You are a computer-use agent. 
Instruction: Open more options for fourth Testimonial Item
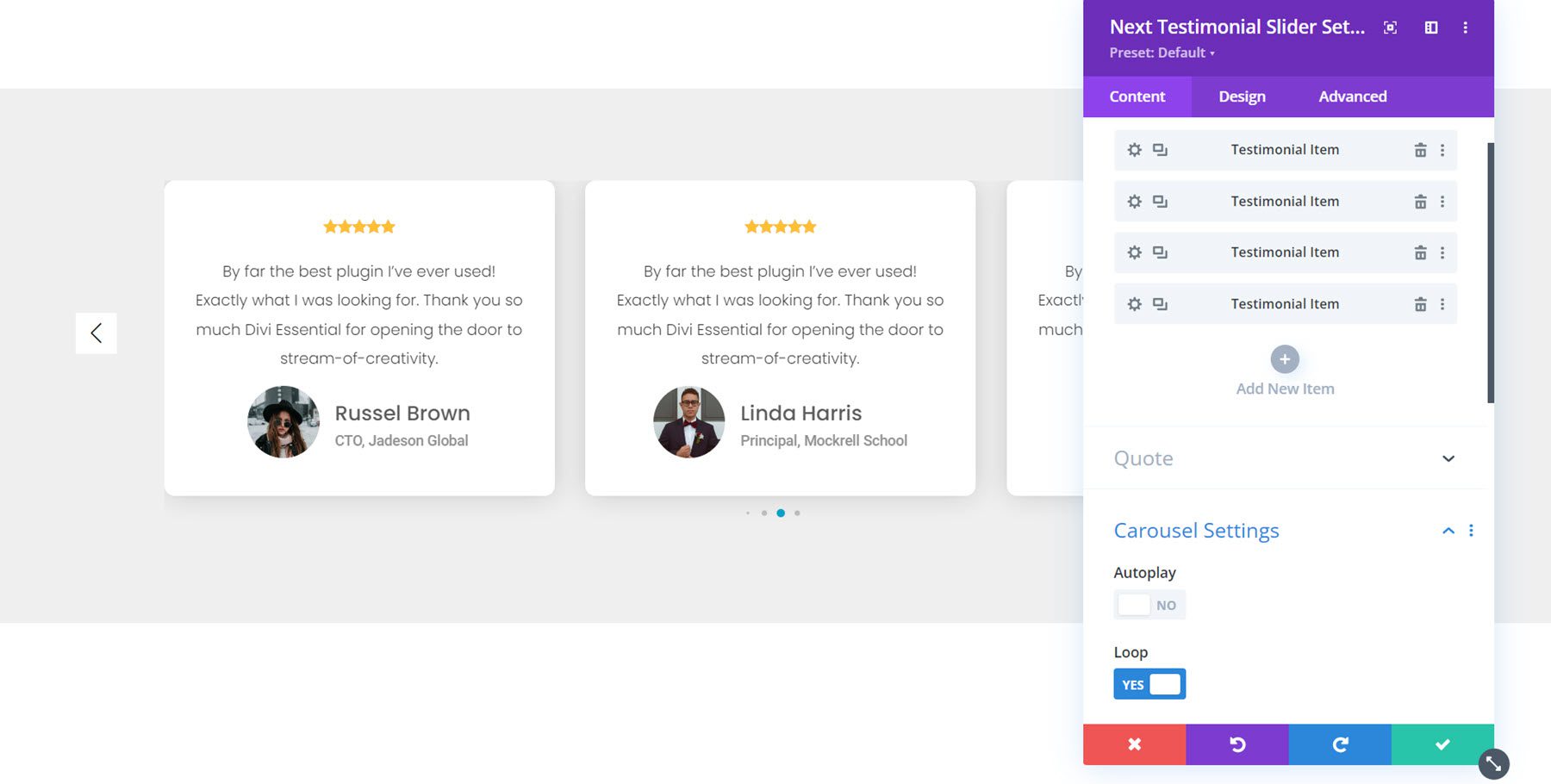coord(1442,304)
